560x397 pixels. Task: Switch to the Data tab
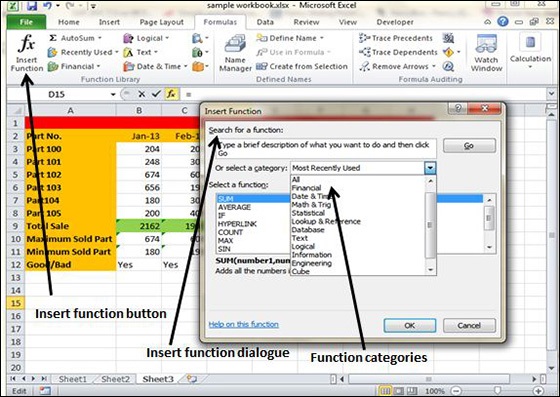[x=265, y=22]
